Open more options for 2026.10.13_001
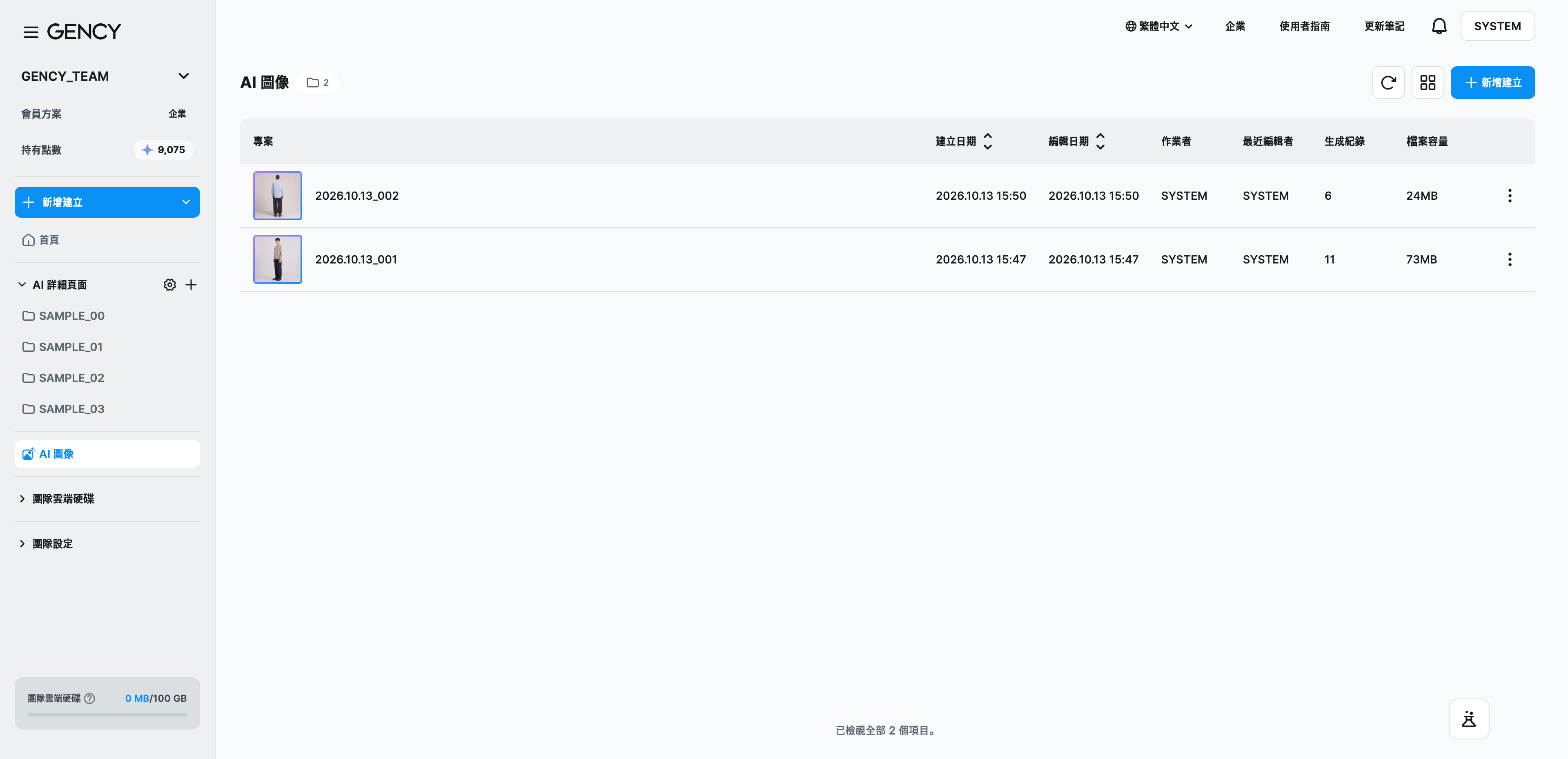 pos(1510,259)
